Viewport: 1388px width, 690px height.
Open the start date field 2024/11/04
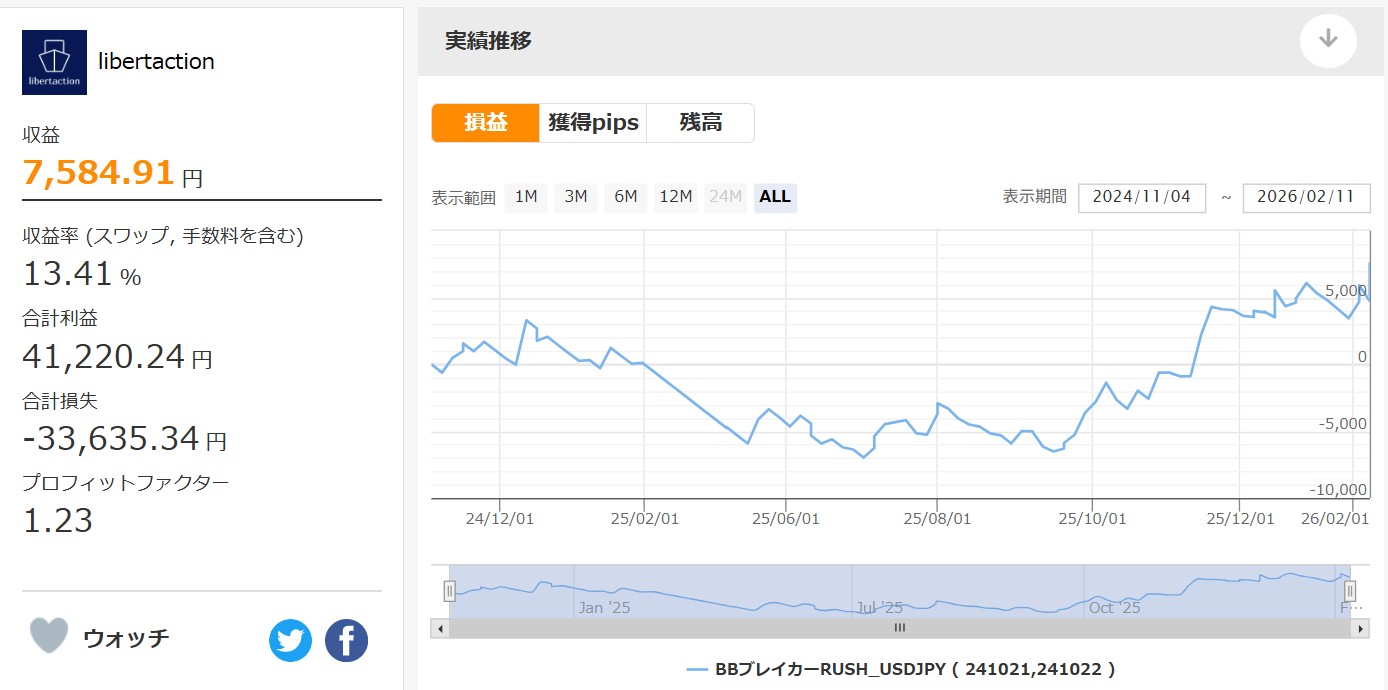[1141, 197]
